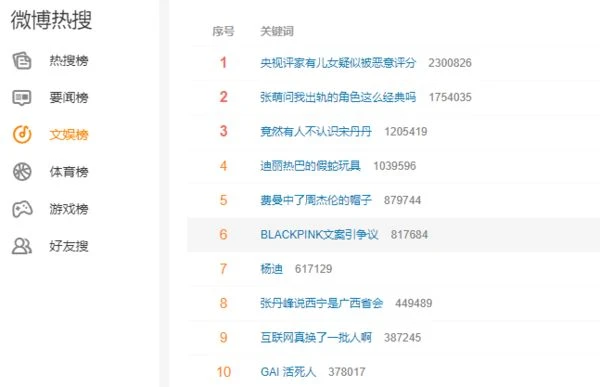The image size is (600, 387).
Task: Open the GAI 活死人 topic
Action: [x=288, y=372]
